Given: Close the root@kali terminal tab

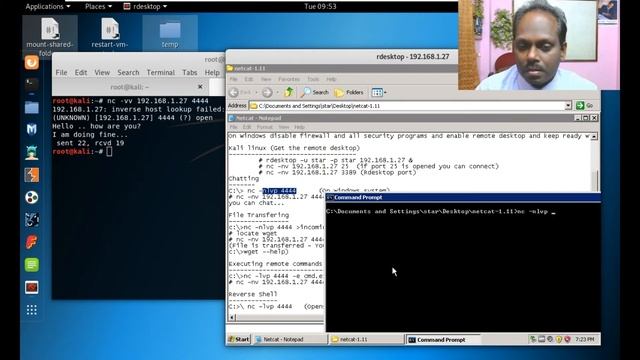Looking at the screenshot, I should pos(200,87).
